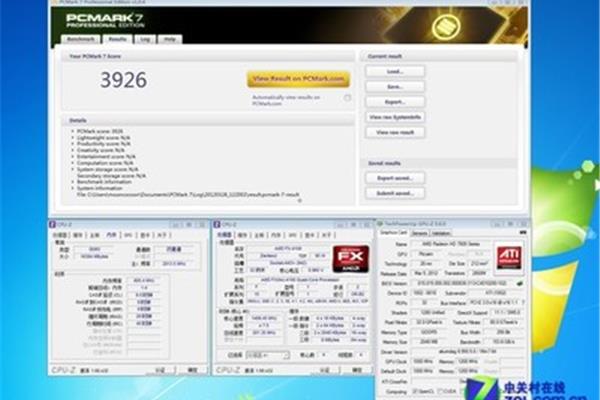This screenshot has width=600, height=400.
Task: Click View Result on PCMark.com button
Action: (x=298, y=79)
